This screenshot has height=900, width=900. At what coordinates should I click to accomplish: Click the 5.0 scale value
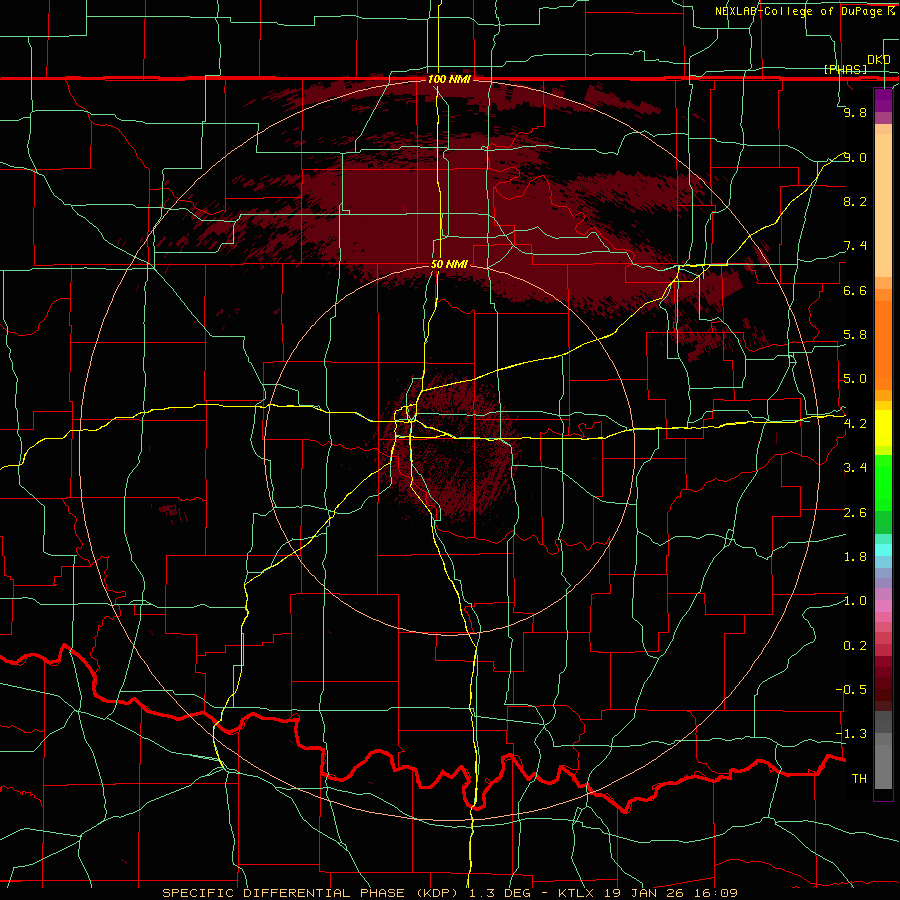[855, 379]
